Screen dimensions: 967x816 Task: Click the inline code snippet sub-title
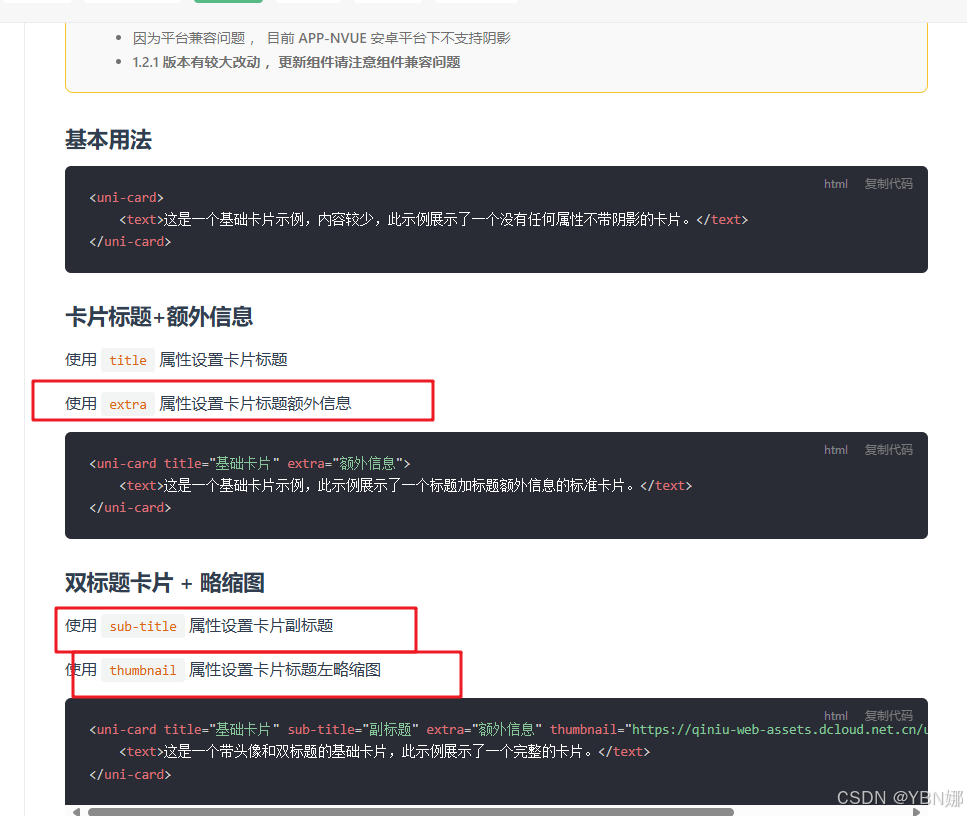coord(142,626)
